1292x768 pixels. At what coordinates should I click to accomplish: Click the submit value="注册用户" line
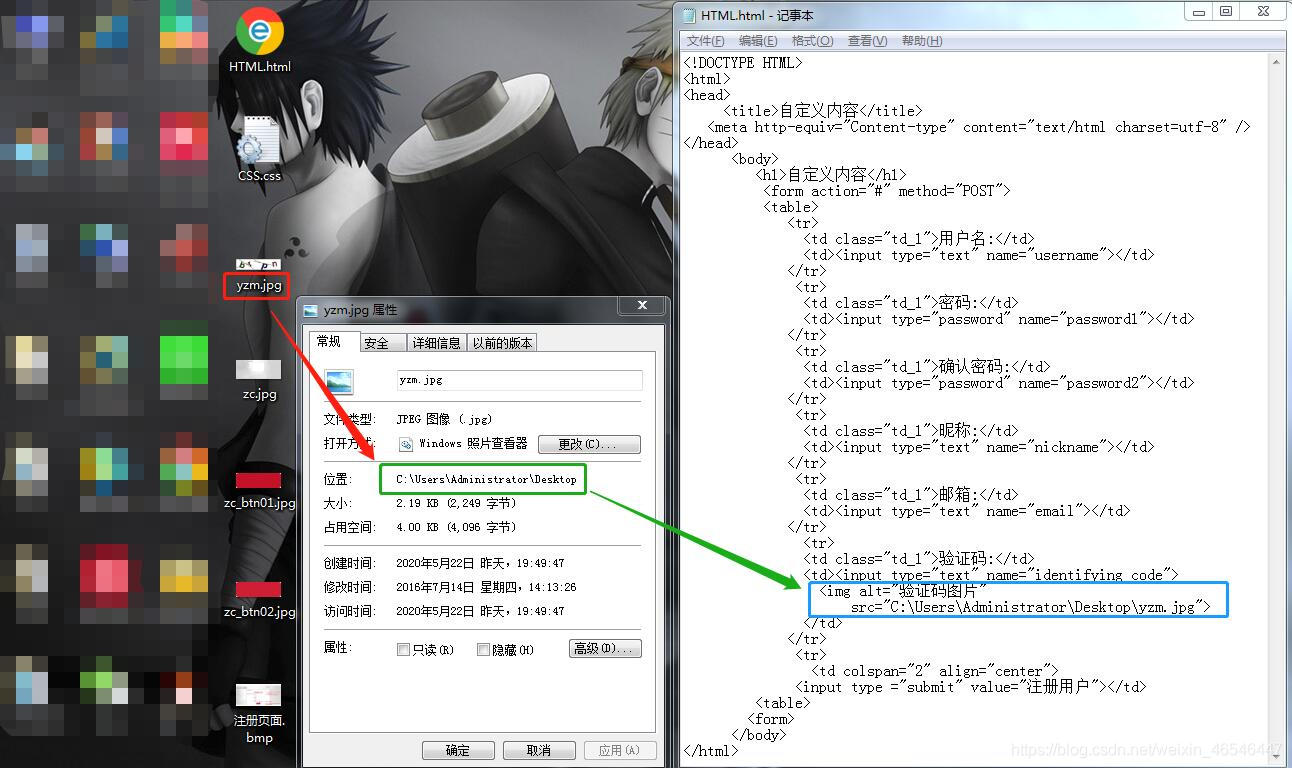coord(971,687)
